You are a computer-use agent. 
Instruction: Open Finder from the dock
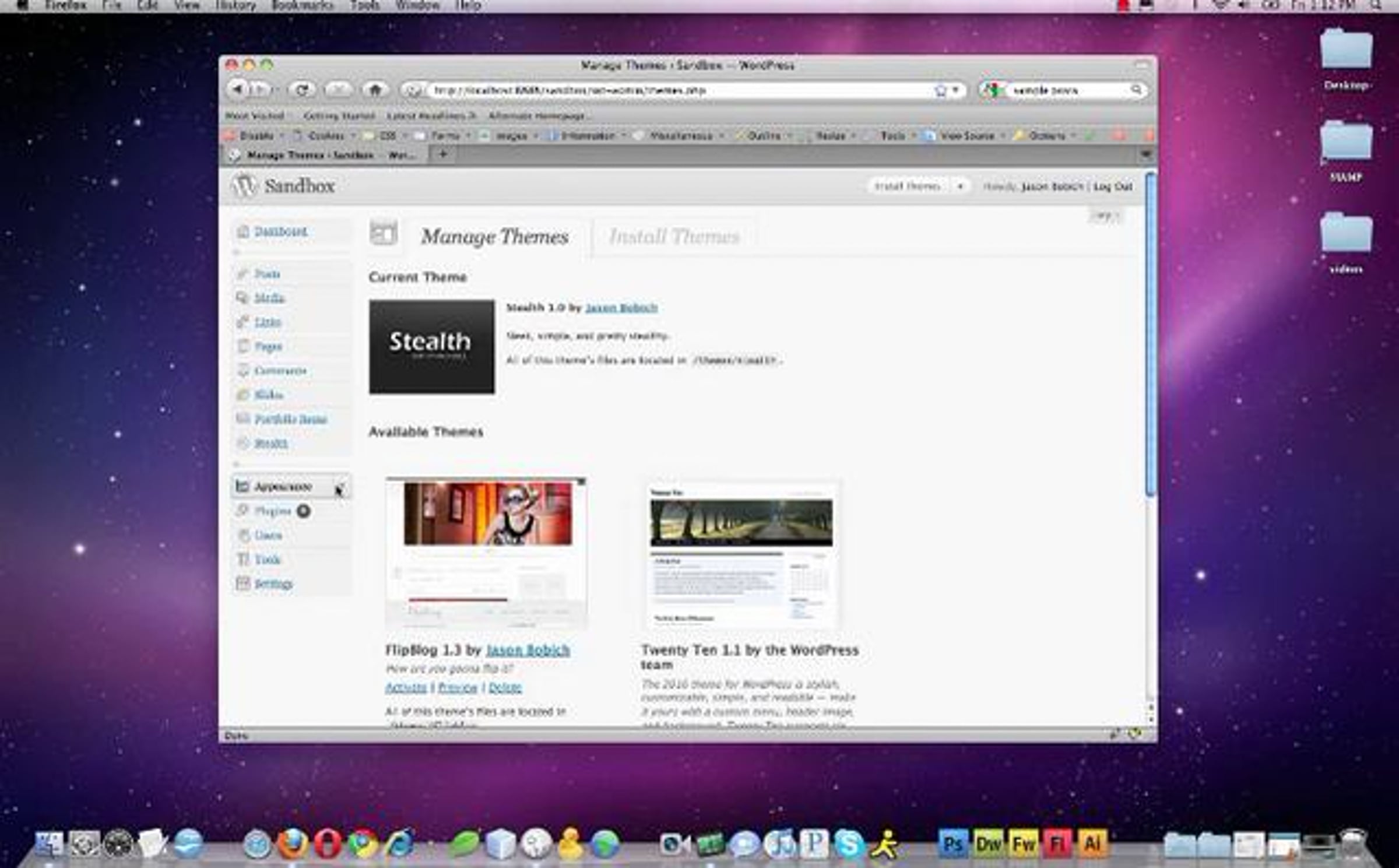pyautogui.click(x=50, y=844)
